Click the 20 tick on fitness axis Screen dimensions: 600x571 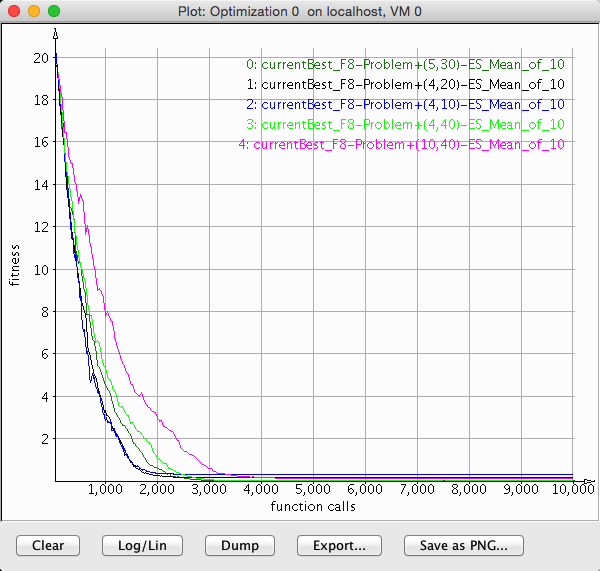(41, 57)
